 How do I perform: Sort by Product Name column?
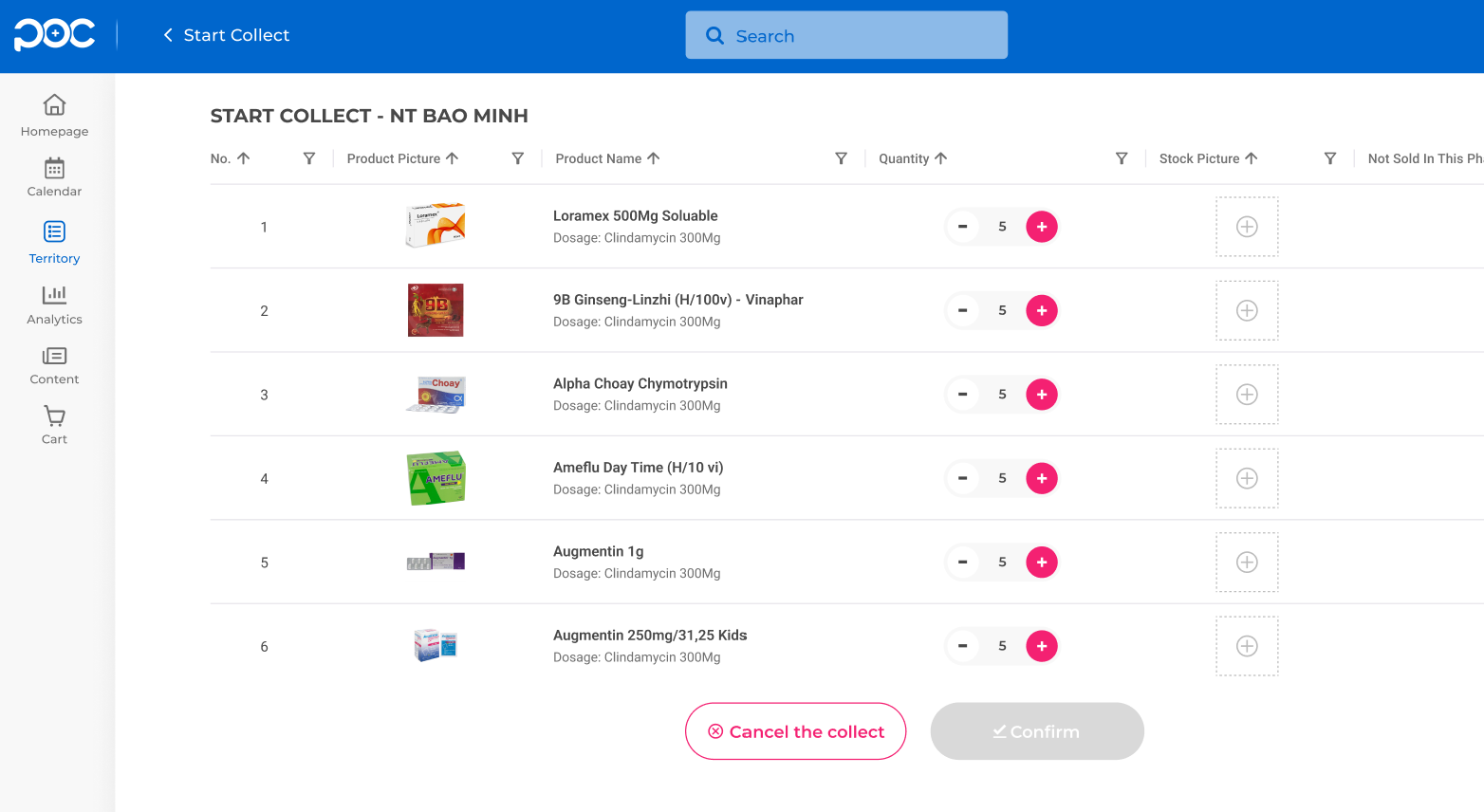click(654, 158)
